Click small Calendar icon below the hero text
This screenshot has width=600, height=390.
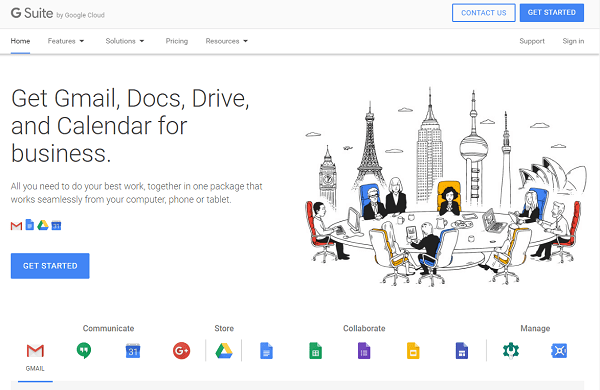[x=56, y=225]
